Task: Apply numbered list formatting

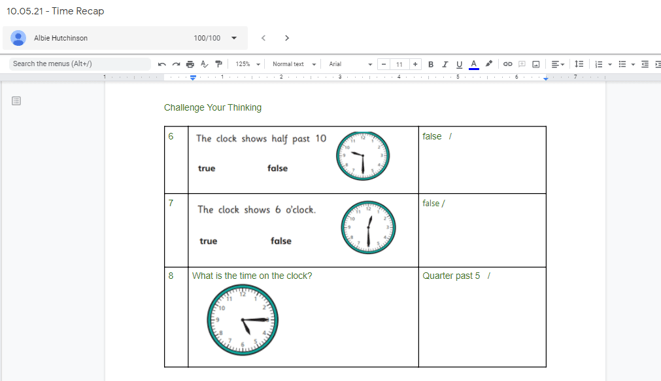Action: point(599,64)
